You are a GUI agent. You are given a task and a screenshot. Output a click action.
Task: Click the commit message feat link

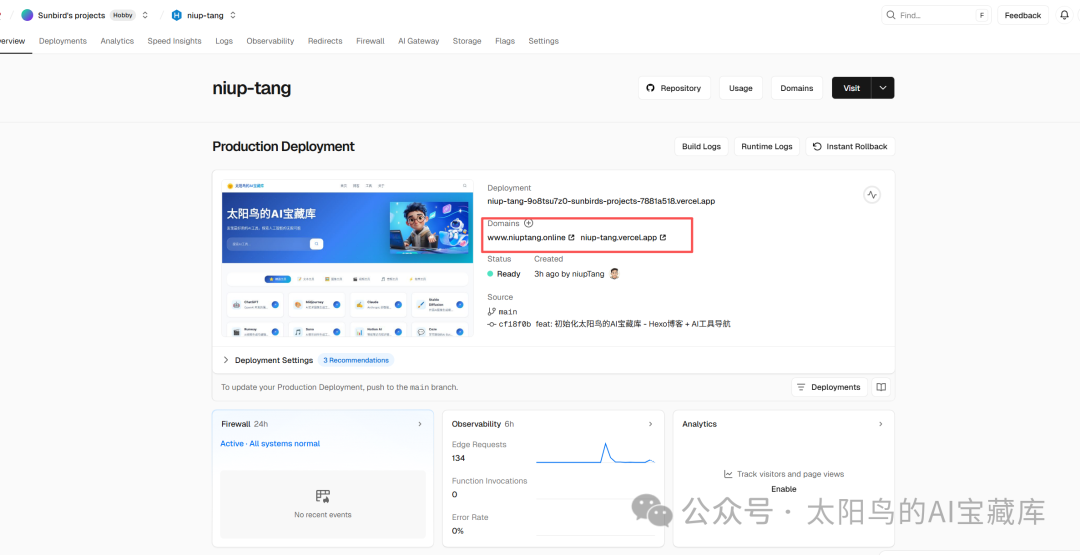pos(632,324)
